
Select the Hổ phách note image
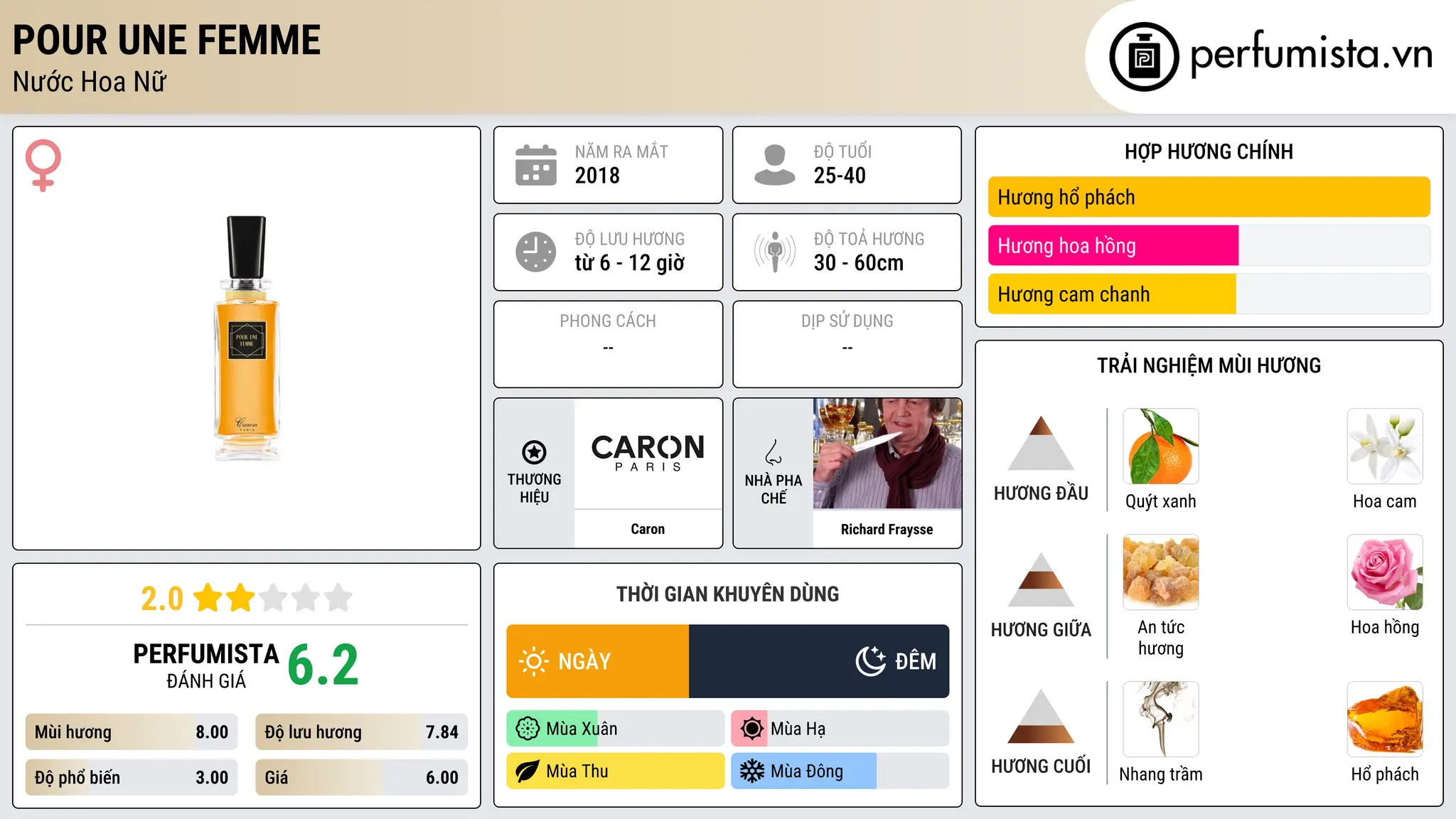coord(1385,719)
